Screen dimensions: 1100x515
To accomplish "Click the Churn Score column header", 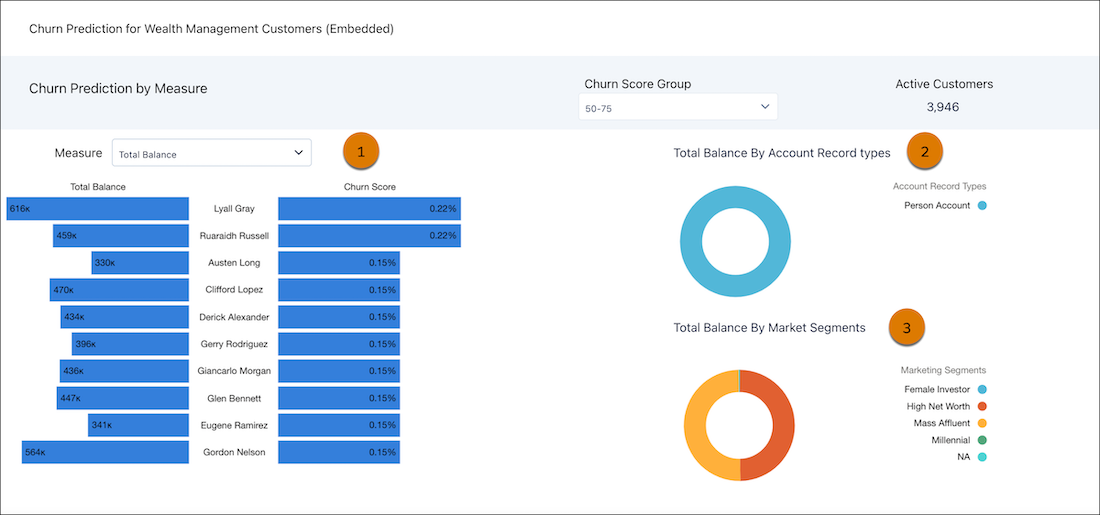I will 370,187.
